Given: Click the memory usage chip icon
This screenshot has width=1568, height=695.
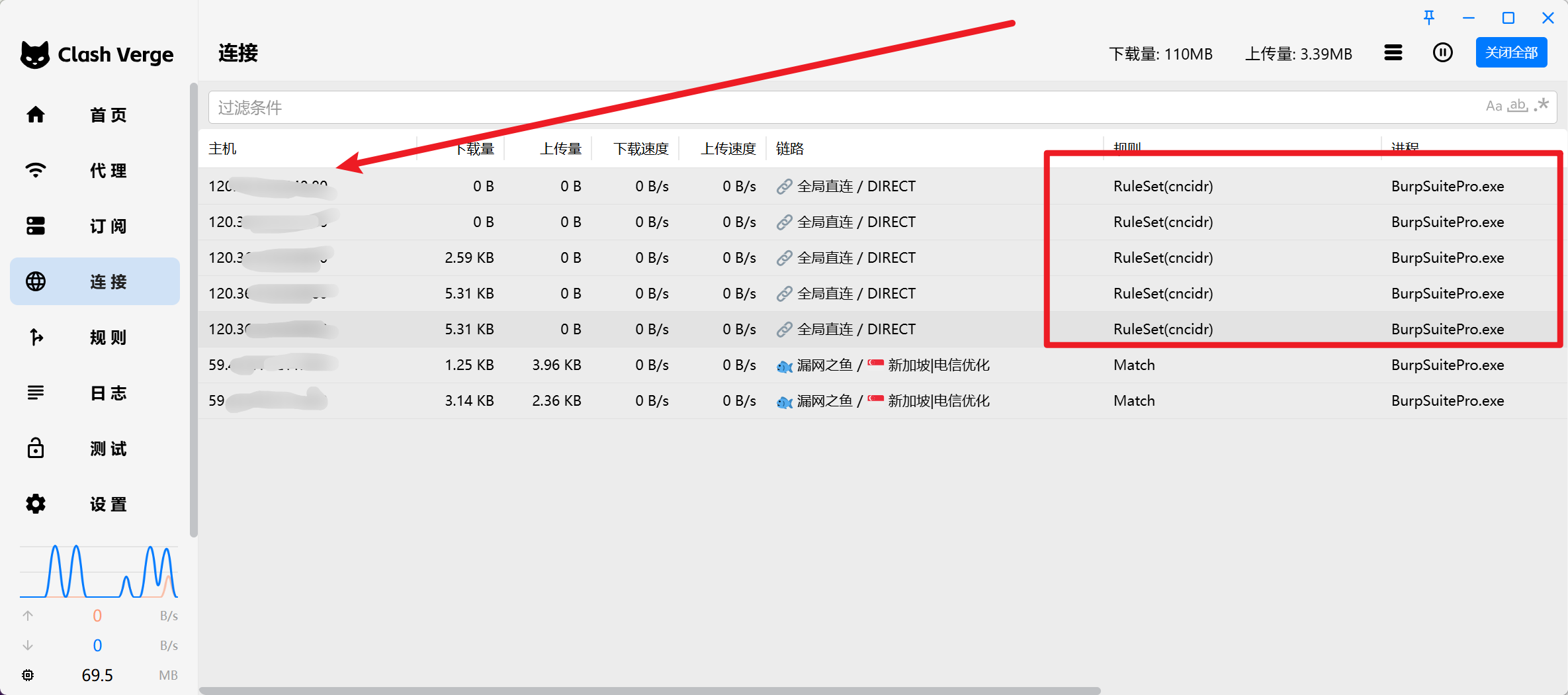Looking at the screenshot, I should coord(28,675).
